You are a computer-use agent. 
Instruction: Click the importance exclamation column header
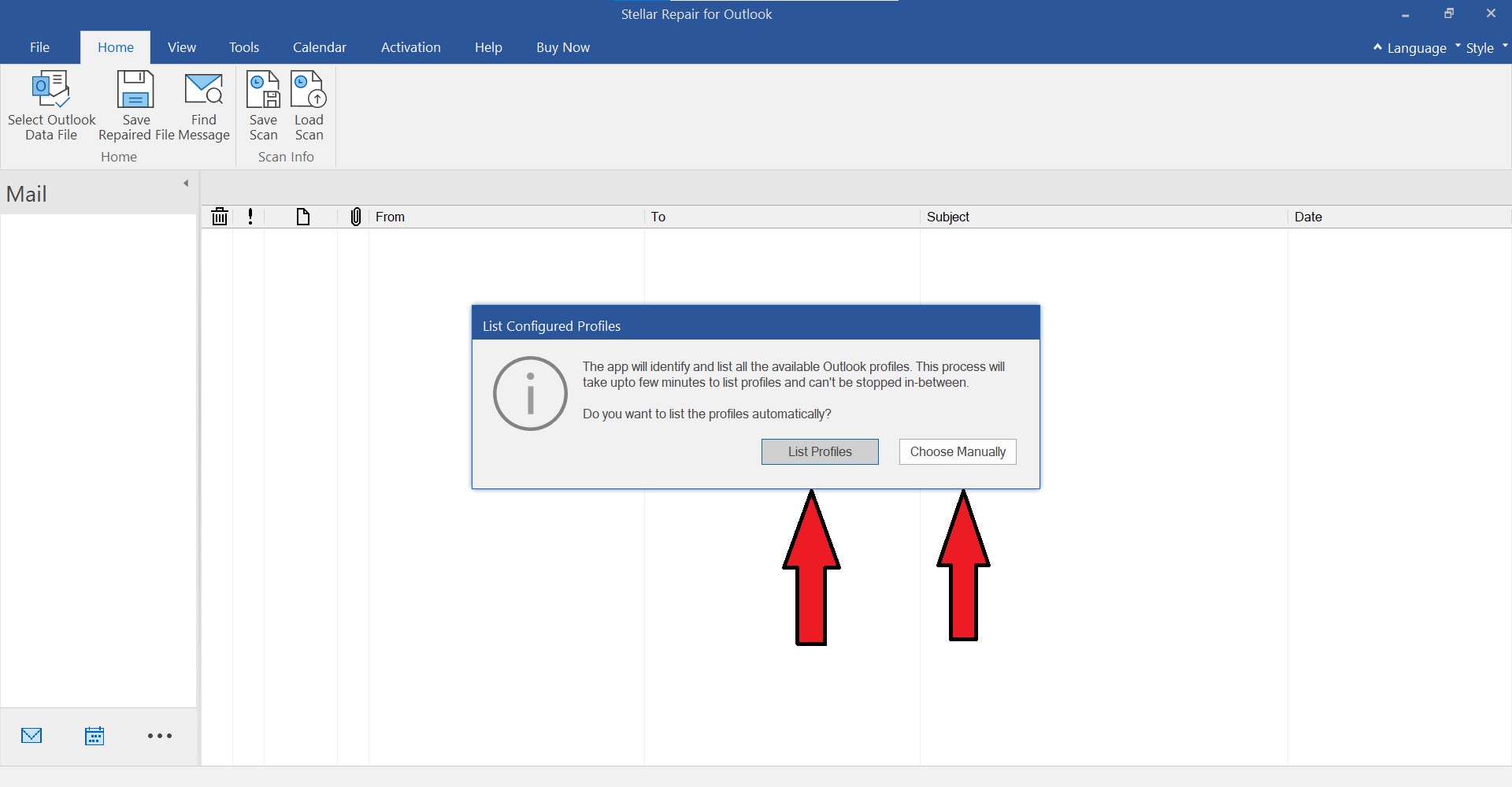click(250, 217)
